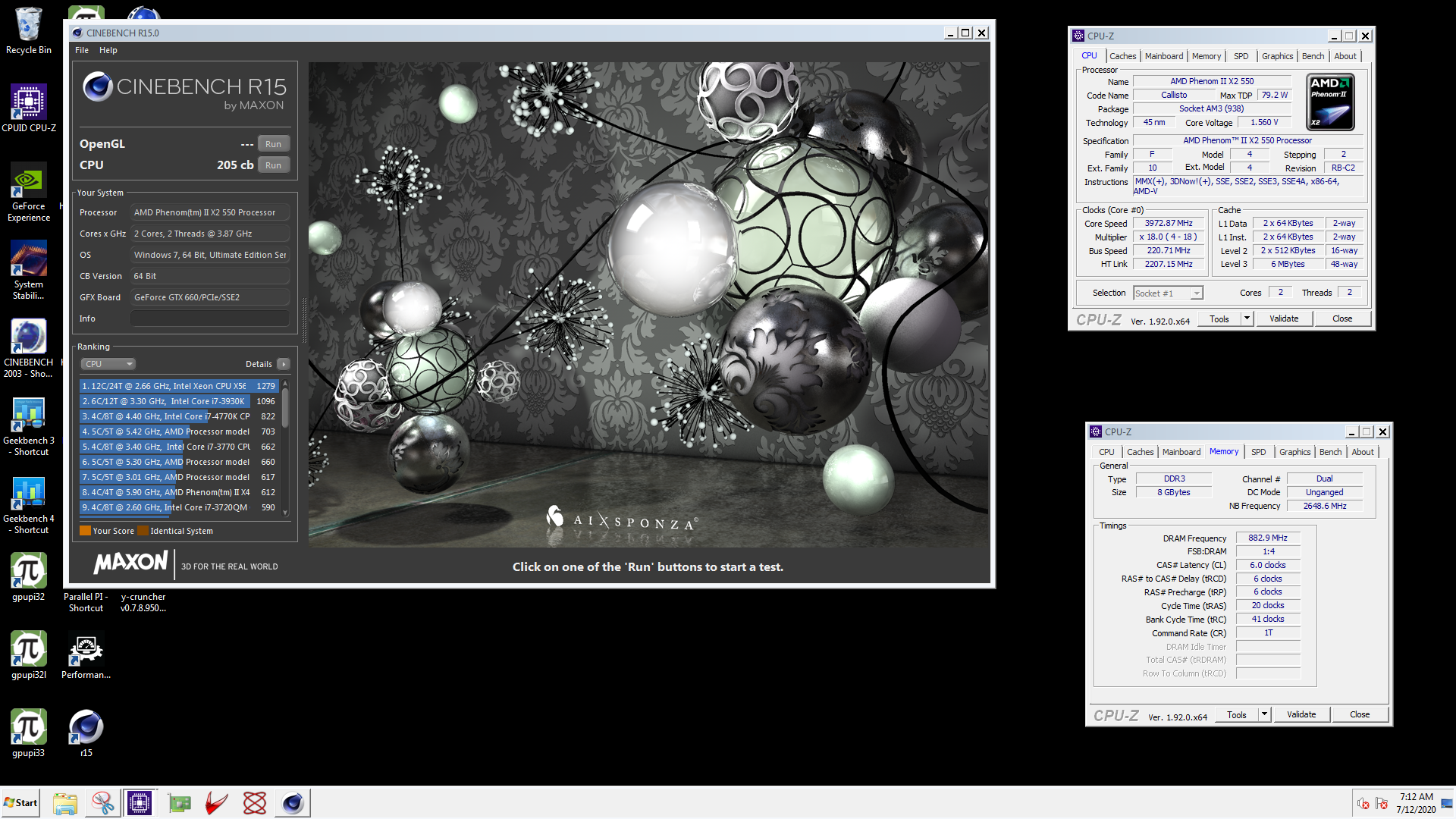Click the Cinebench R15.0 title bar icon
1456x819 pixels.
point(77,33)
